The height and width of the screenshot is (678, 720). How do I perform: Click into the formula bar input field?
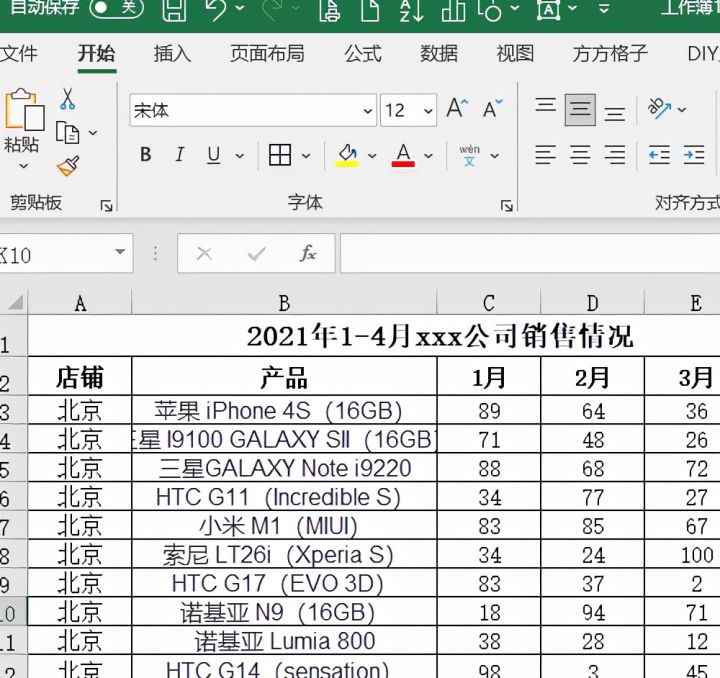click(x=530, y=253)
